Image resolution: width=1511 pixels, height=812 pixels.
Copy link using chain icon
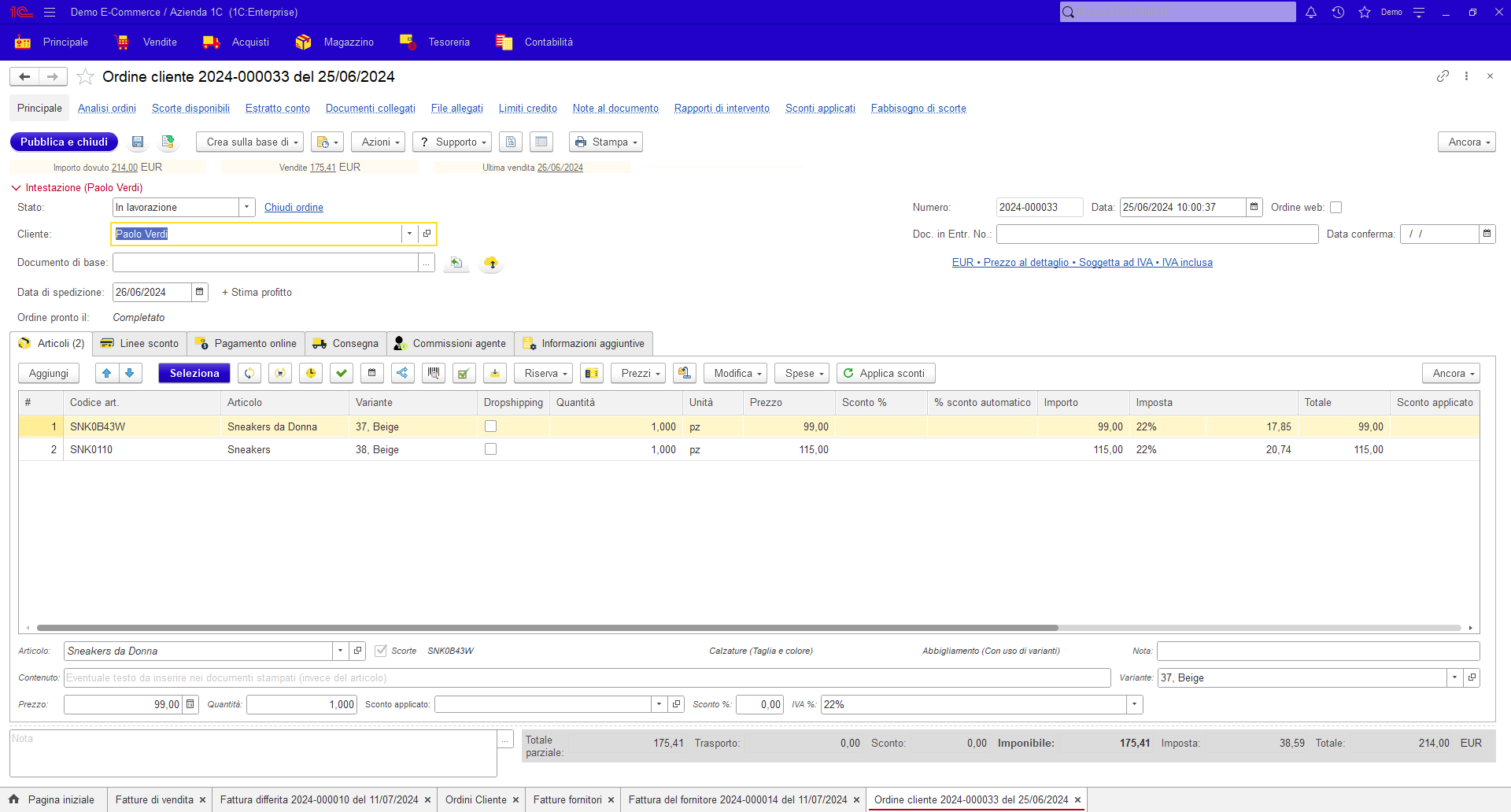(1443, 76)
